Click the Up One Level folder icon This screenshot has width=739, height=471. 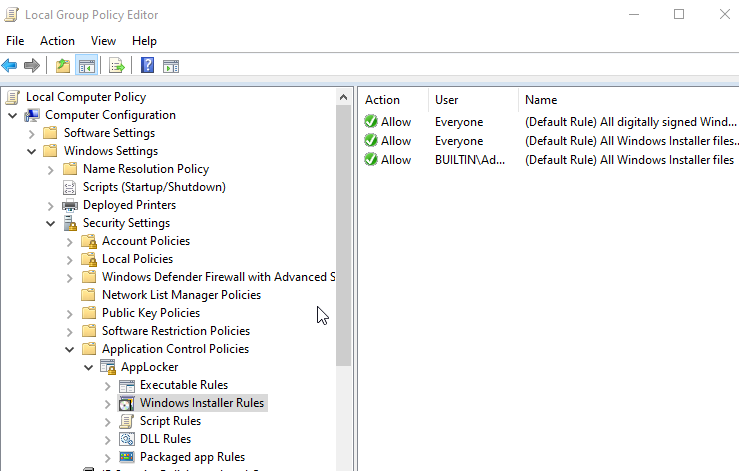63,66
